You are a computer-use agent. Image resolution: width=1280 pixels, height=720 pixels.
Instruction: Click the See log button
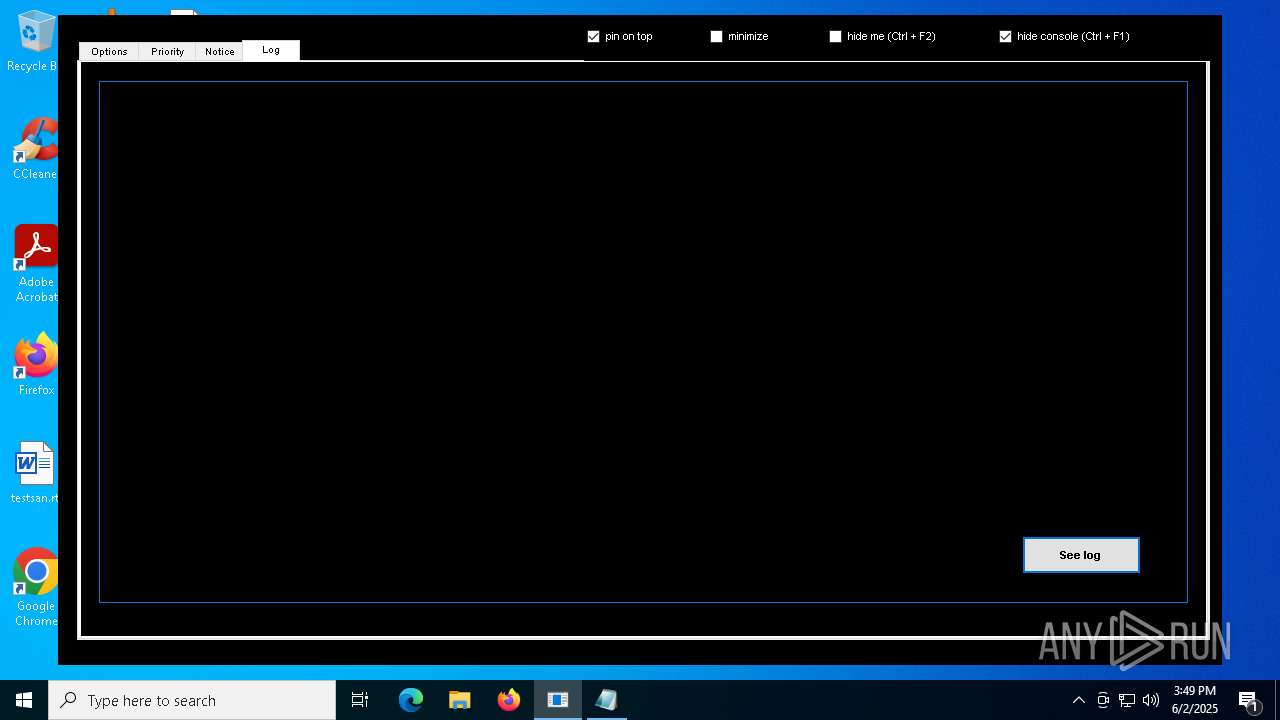(1081, 555)
